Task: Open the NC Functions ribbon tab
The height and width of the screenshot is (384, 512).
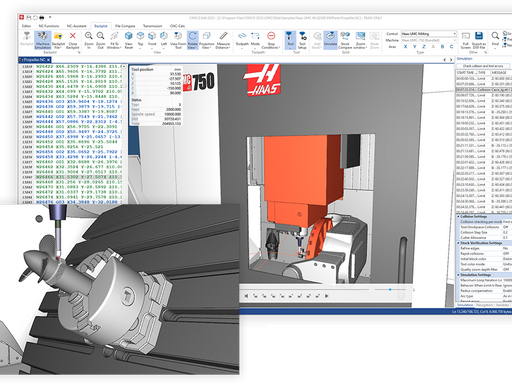Action: tap(49, 26)
